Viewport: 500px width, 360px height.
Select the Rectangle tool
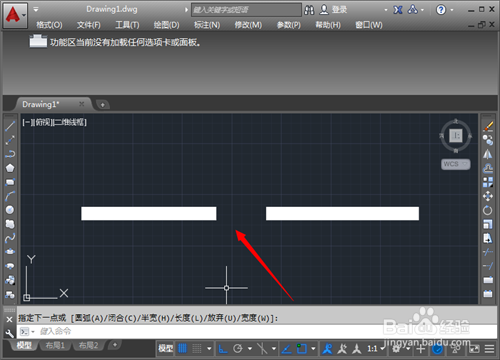(x=10, y=182)
